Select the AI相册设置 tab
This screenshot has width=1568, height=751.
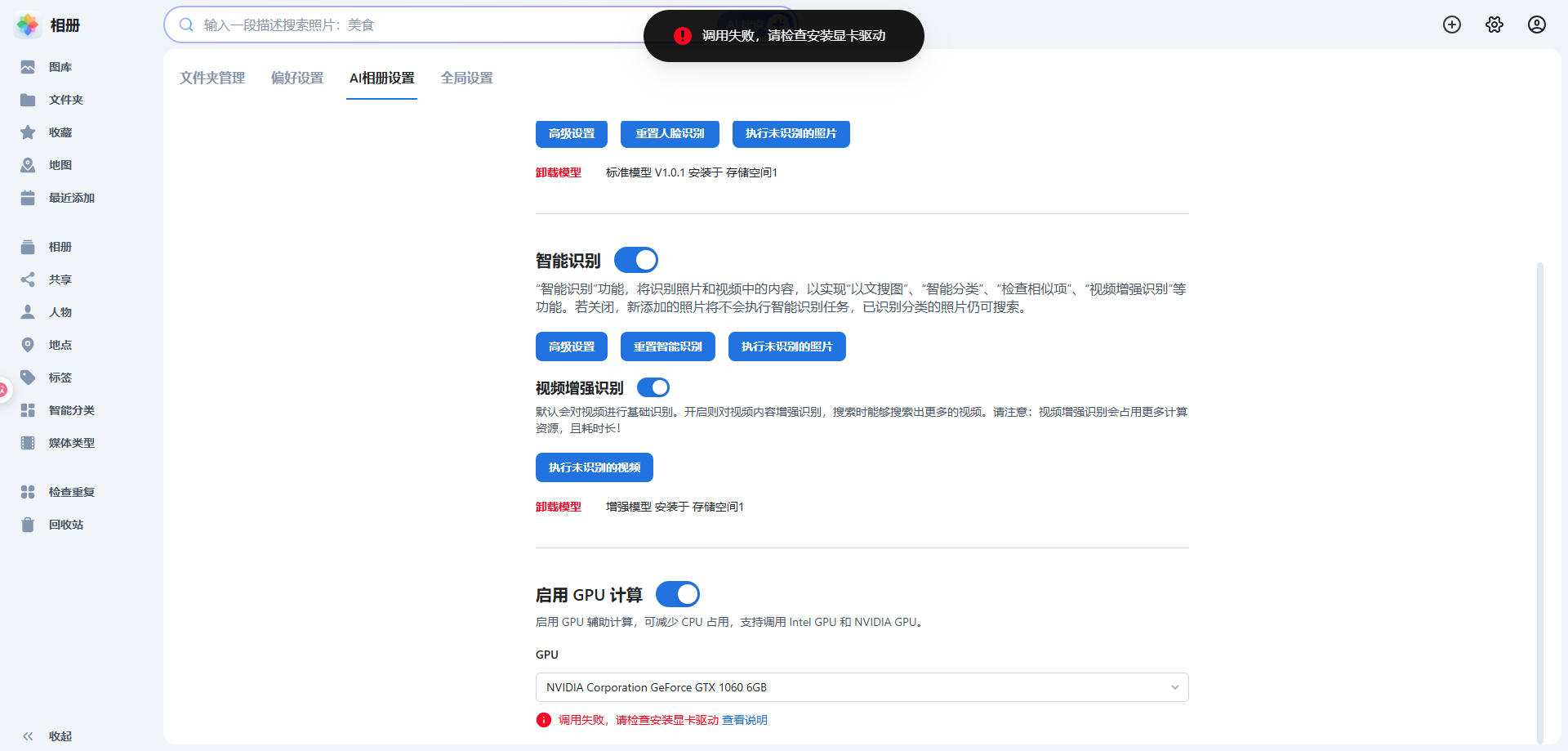382,78
